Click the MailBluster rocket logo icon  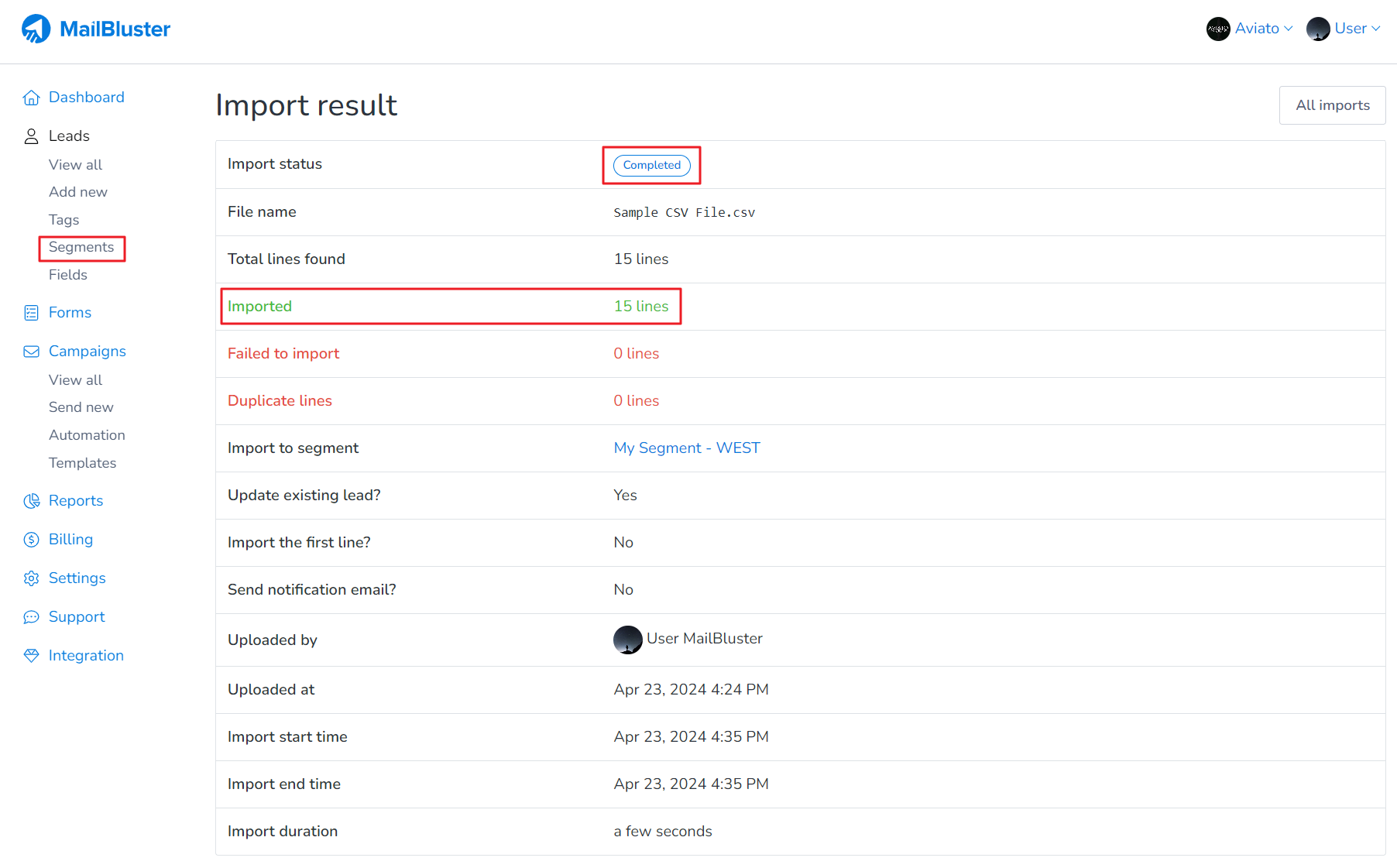pyautogui.click(x=36, y=29)
